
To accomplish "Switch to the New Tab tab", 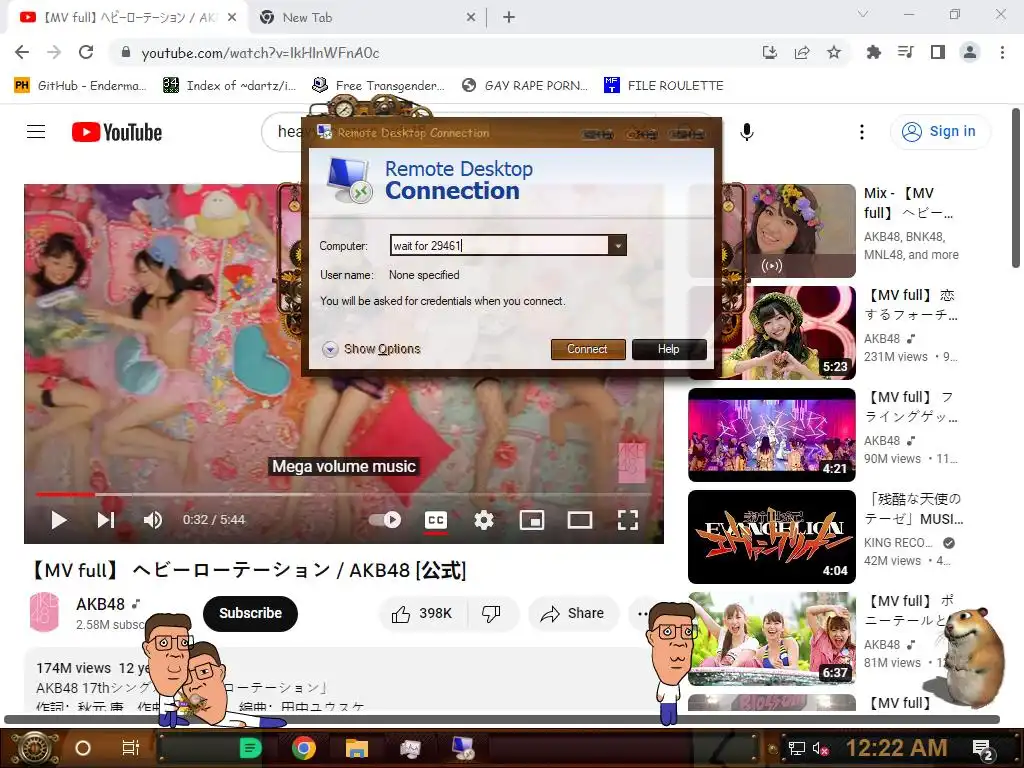I will pos(368,18).
